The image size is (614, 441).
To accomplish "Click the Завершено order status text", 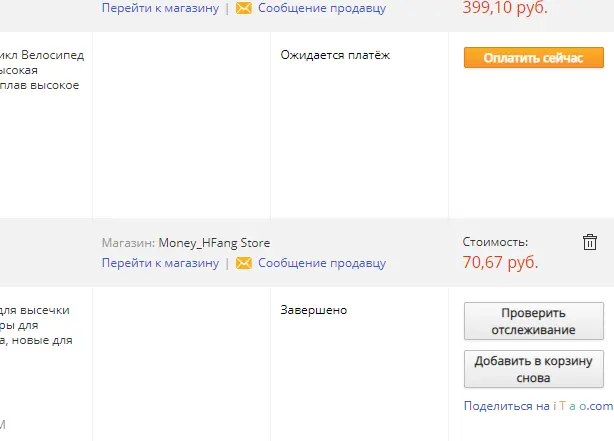I will click(314, 310).
